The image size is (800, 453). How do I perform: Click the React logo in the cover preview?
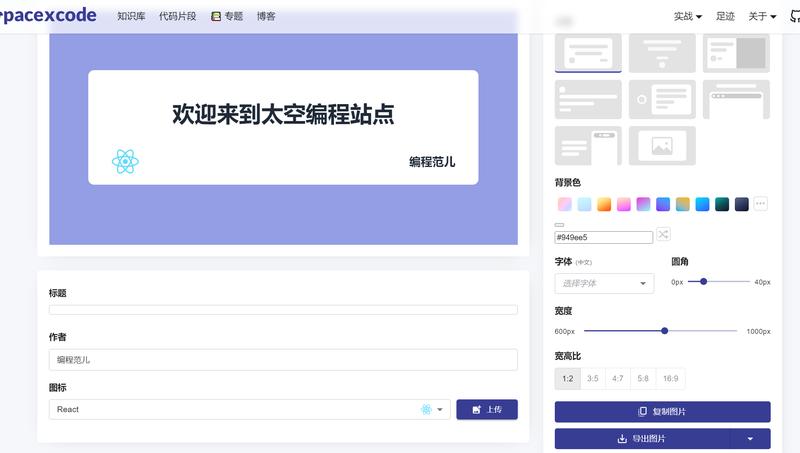point(125,162)
